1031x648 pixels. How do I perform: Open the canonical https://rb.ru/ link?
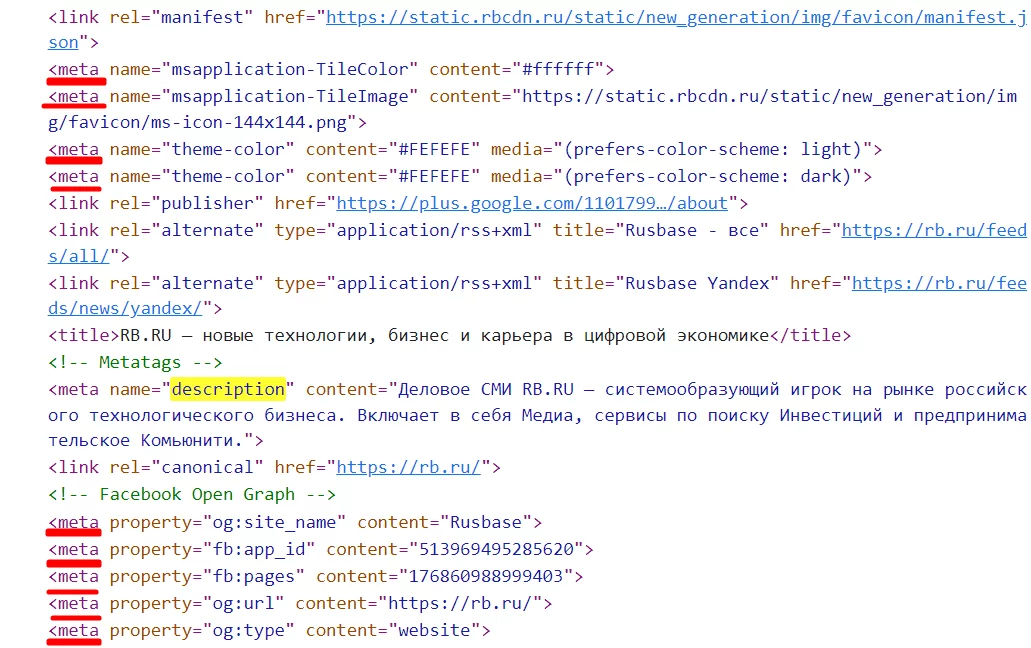click(x=408, y=468)
